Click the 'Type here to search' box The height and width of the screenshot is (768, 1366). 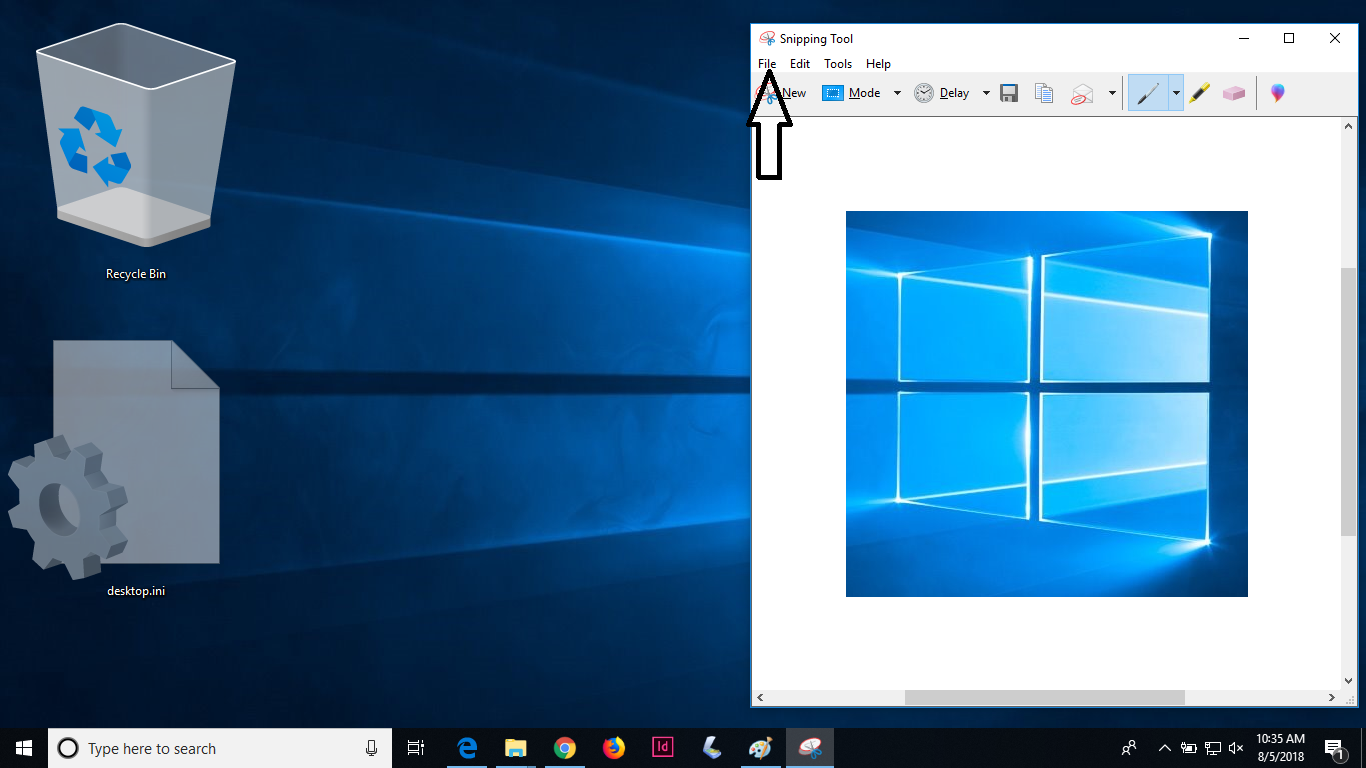tap(220, 748)
